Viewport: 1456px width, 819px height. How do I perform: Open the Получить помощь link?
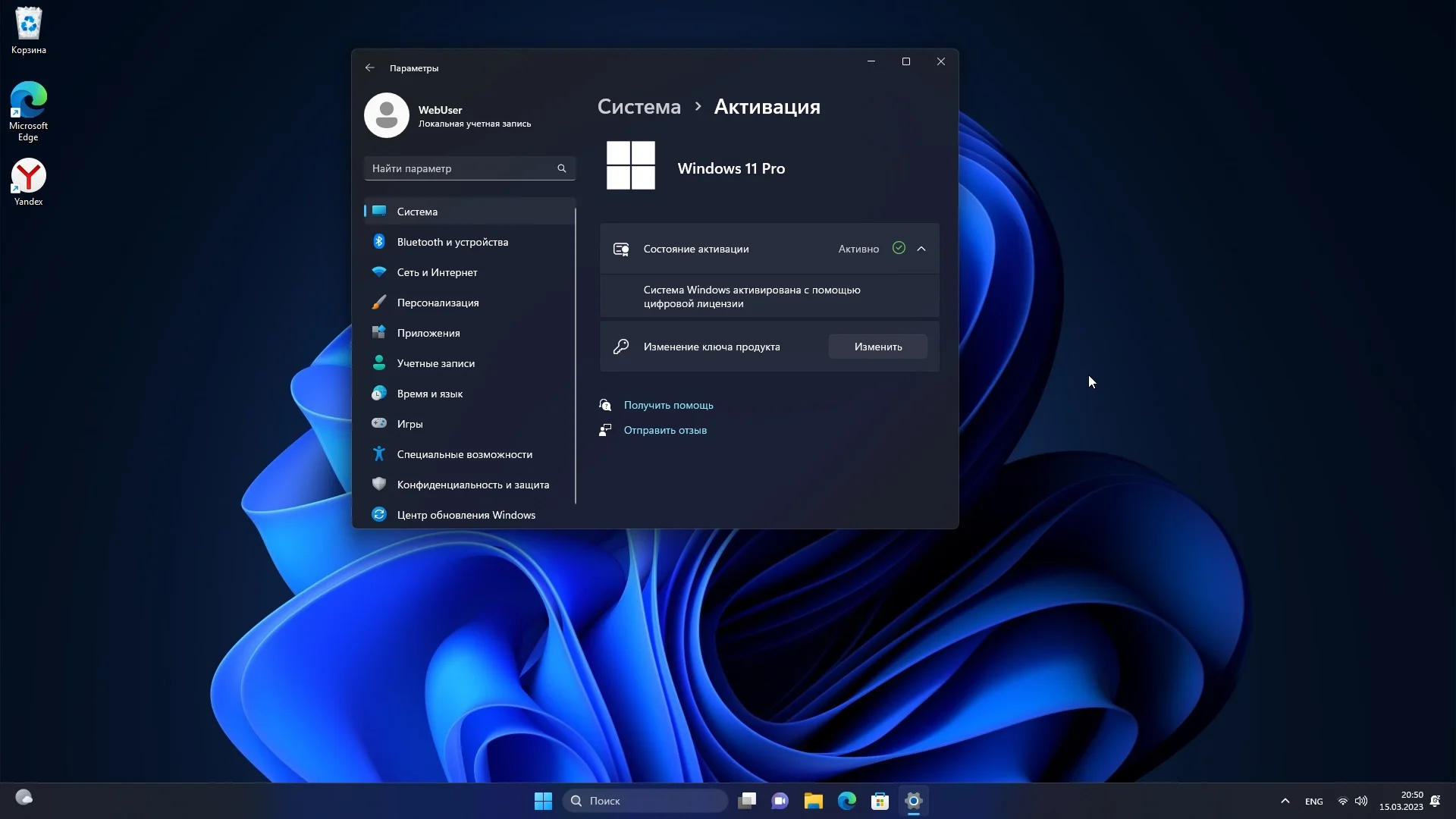click(x=668, y=405)
